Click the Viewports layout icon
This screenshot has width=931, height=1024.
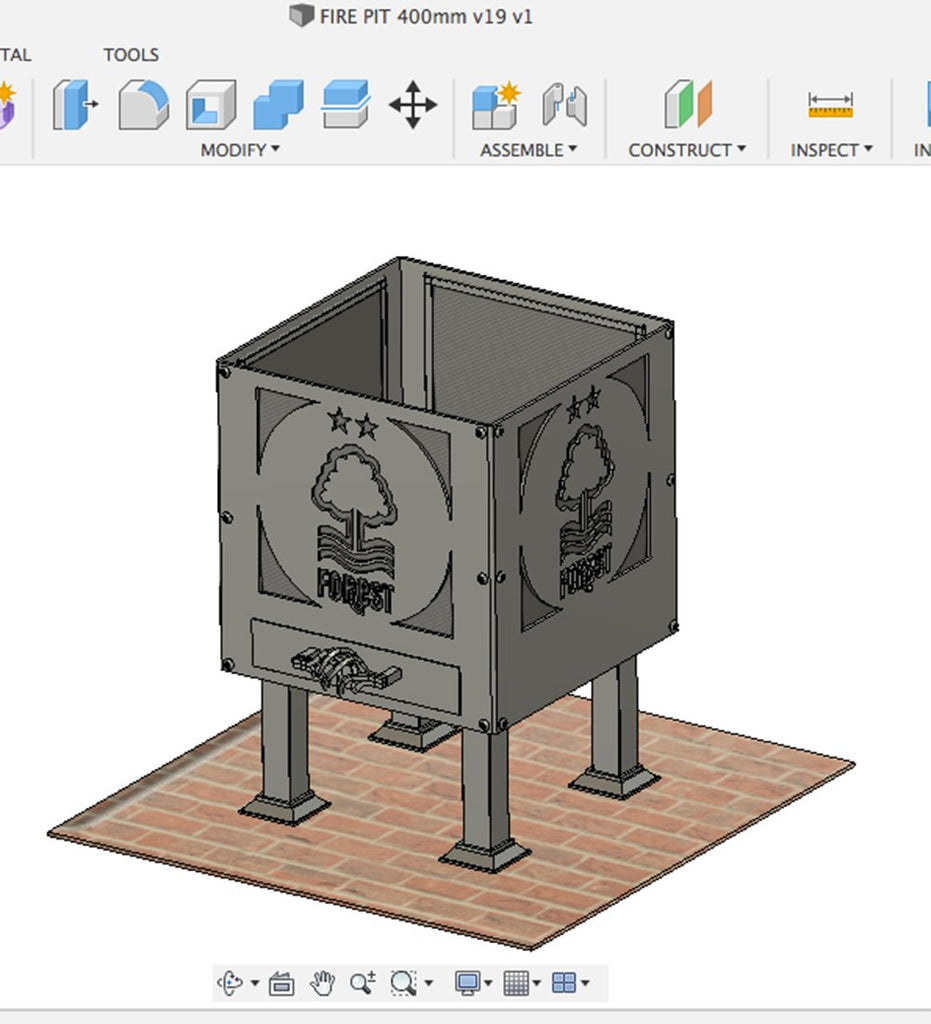click(x=564, y=983)
